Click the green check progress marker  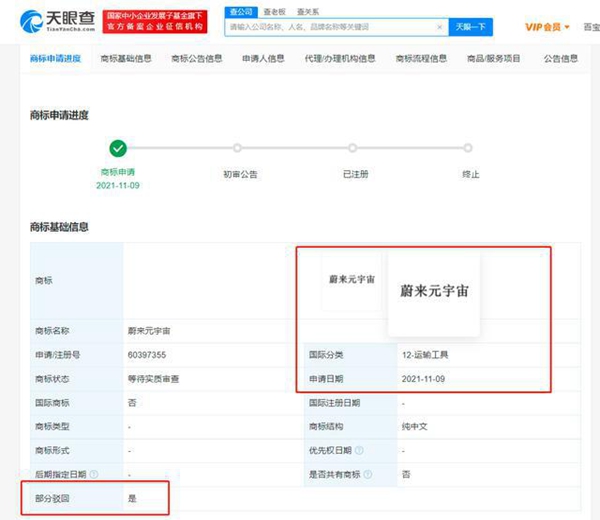click(x=118, y=148)
